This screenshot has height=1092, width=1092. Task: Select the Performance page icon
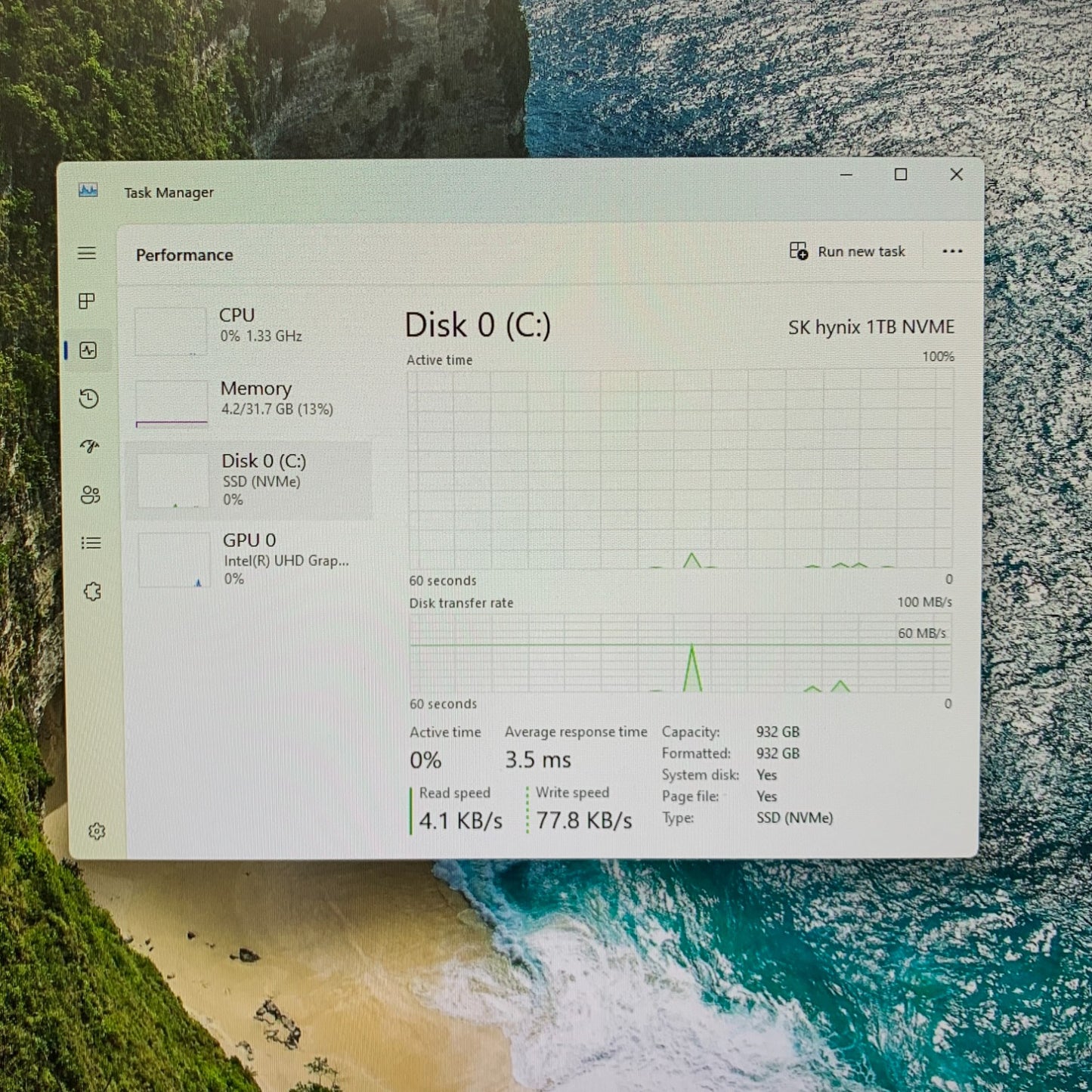point(88,350)
